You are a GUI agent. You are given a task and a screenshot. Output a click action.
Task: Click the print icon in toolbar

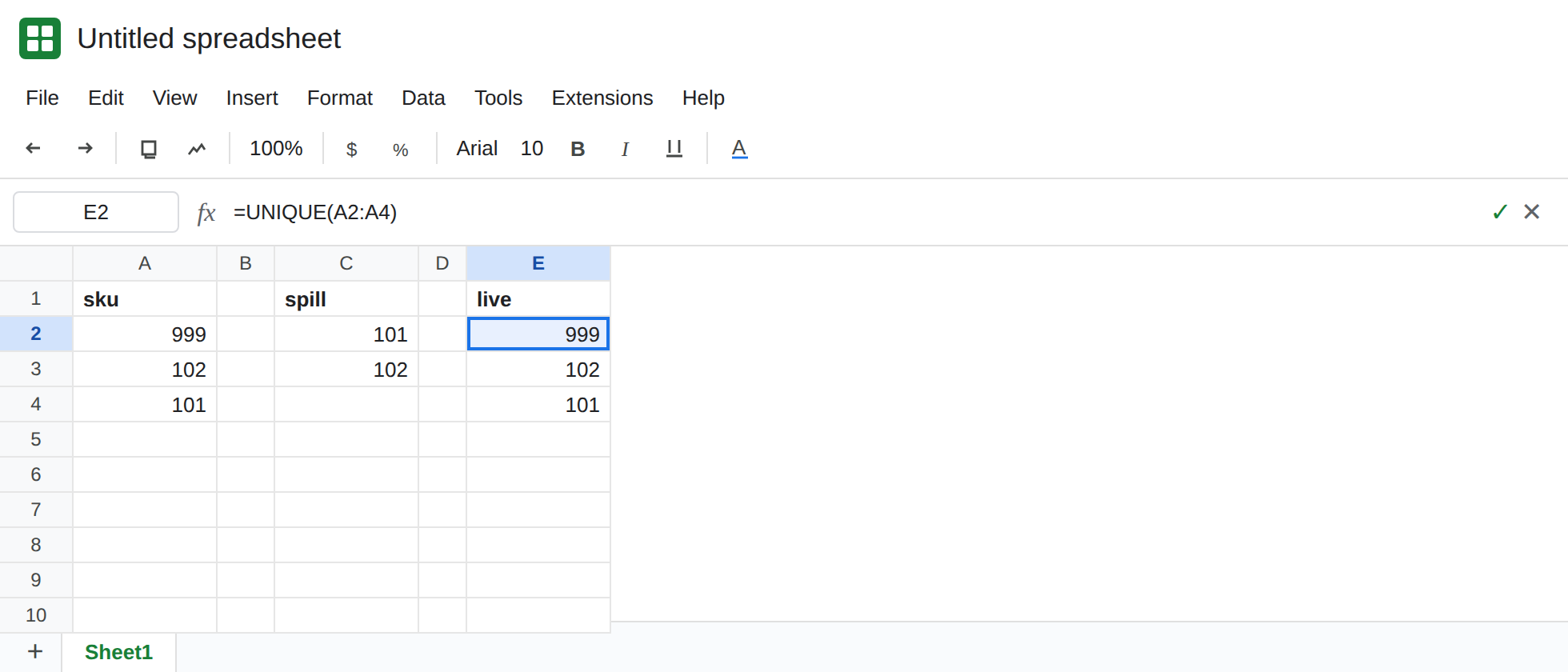[149, 149]
